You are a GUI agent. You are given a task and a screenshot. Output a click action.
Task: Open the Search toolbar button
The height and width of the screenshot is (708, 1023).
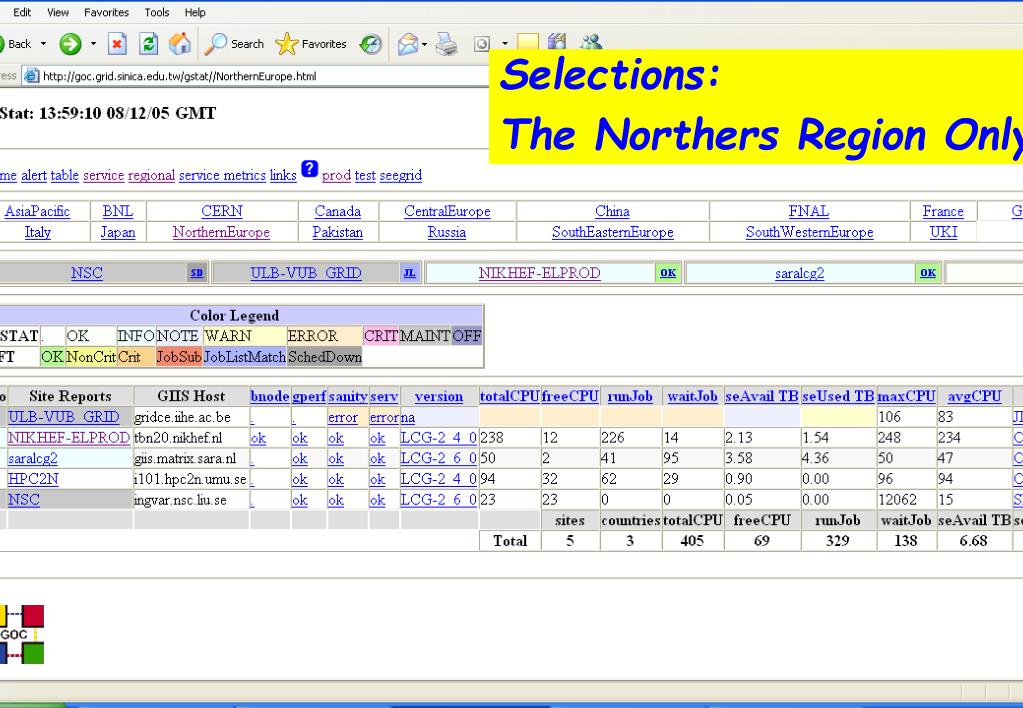pos(234,44)
